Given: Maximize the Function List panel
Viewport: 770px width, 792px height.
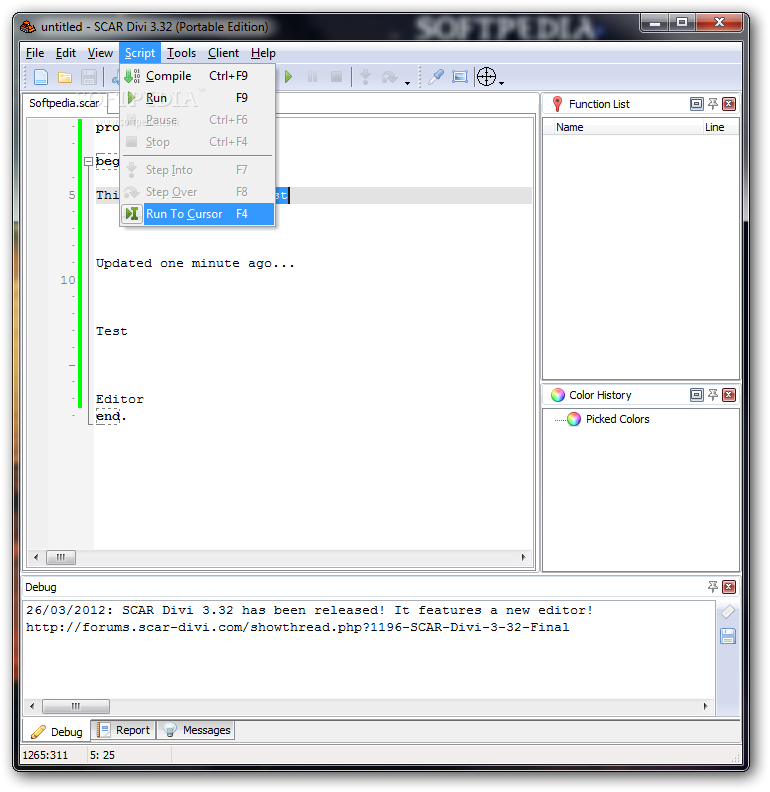Looking at the screenshot, I should (x=696, y=104).
